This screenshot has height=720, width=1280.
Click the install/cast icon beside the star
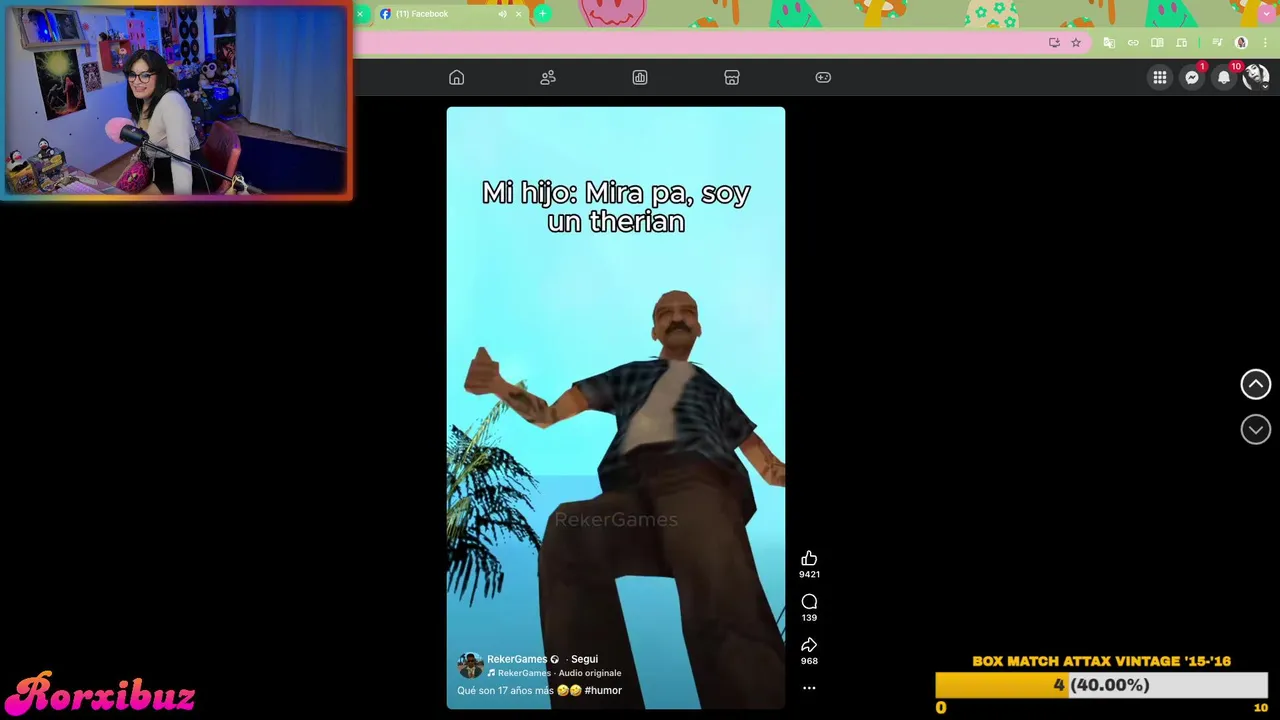pyautogui.click(x=1054, y=43)
